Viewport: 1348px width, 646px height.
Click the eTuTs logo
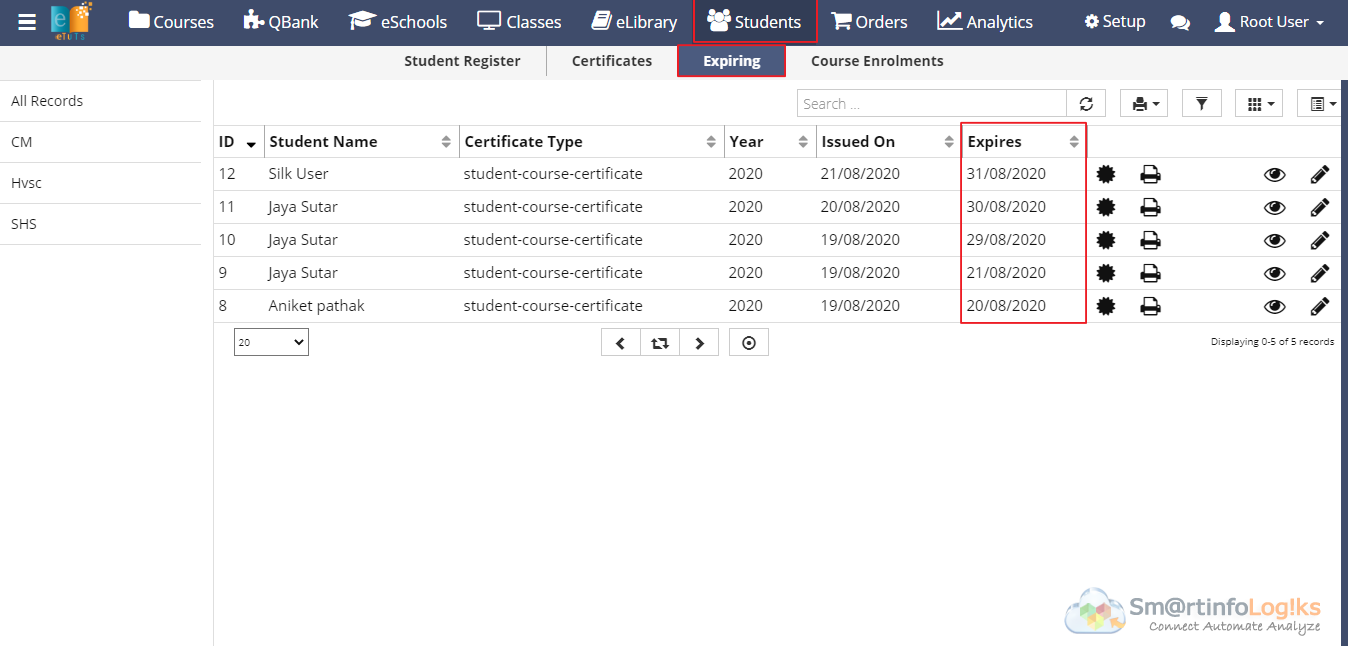(x=71, y=22)
